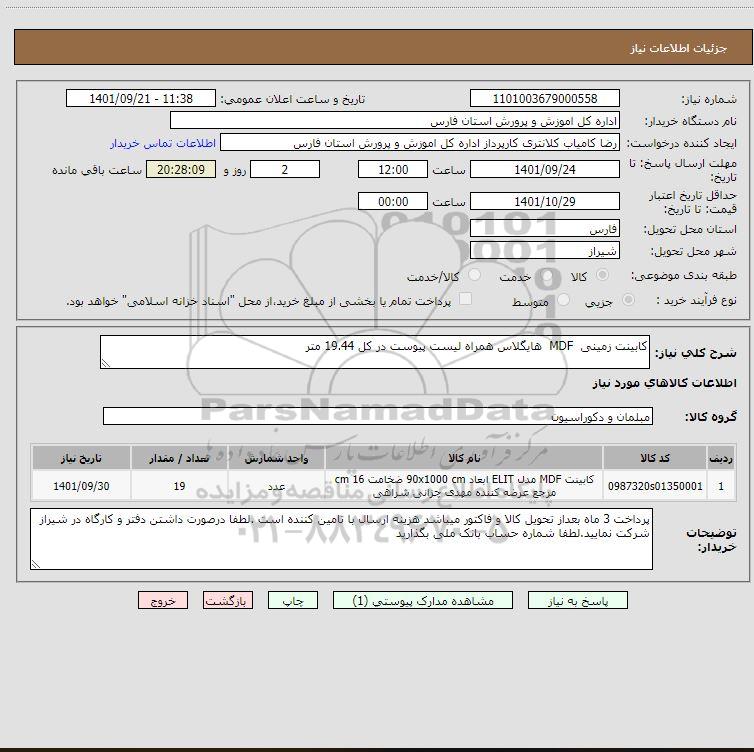The width and height of the screenshot is (754, 752).
Task: Click the price validity date 1401/10/29 field
Action: (x=545, y=201)
